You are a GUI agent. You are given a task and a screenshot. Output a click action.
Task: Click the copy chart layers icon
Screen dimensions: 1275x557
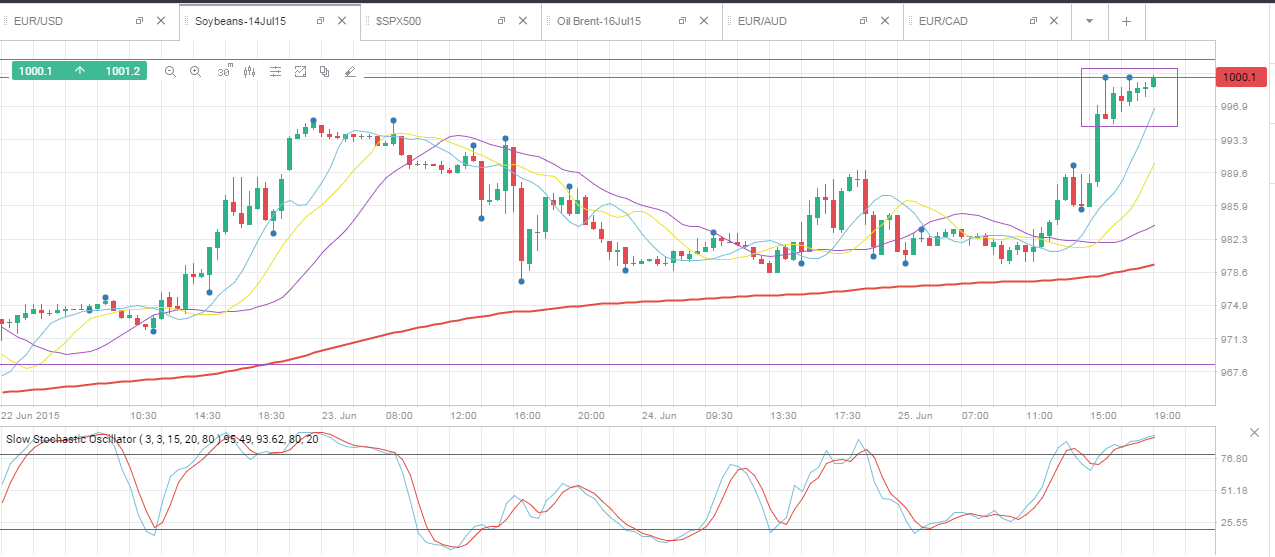pos(324,71)
